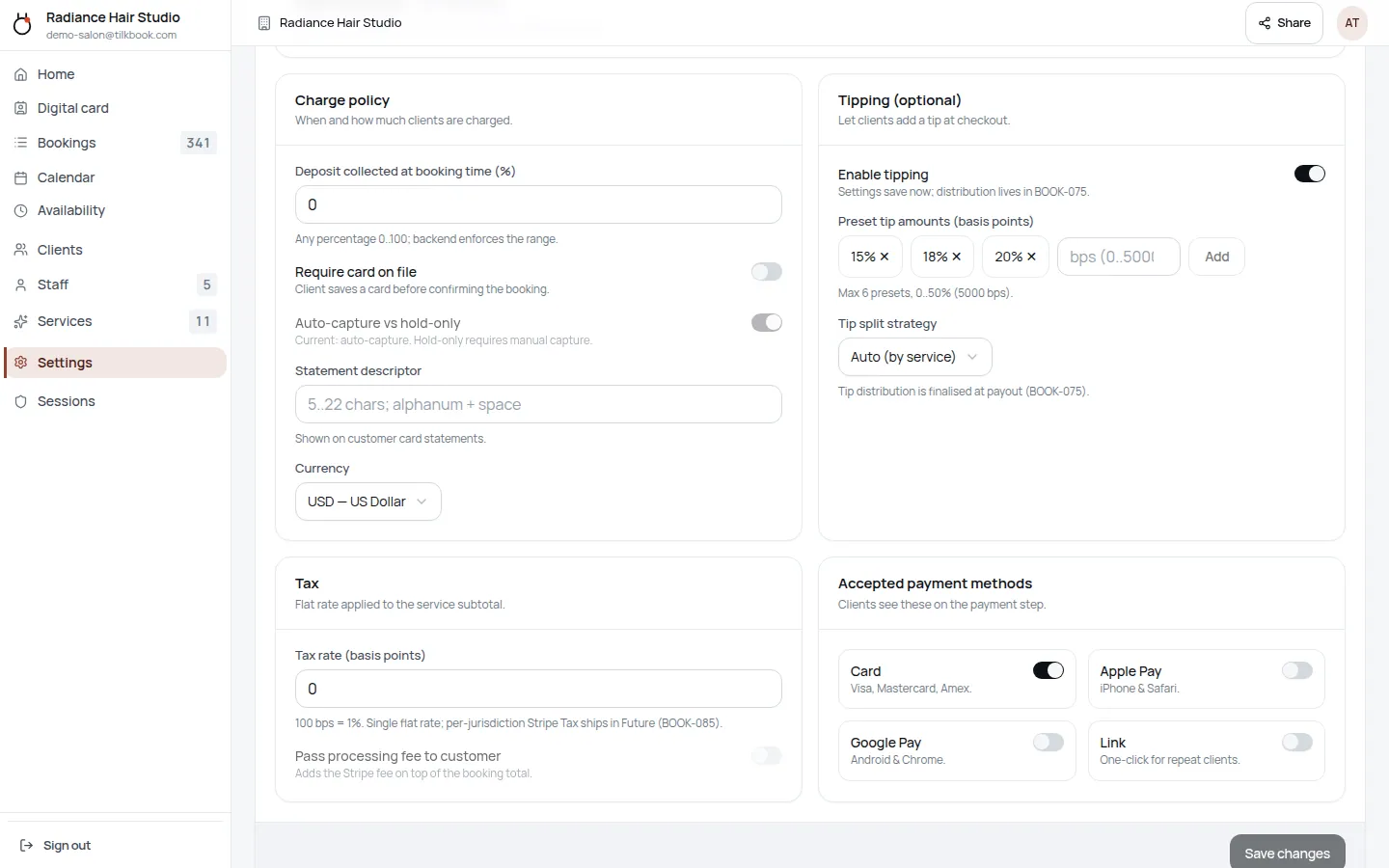Open the Tip split strategy dropdown
This screenshot has height=868, width=1389.
point(914,357)
